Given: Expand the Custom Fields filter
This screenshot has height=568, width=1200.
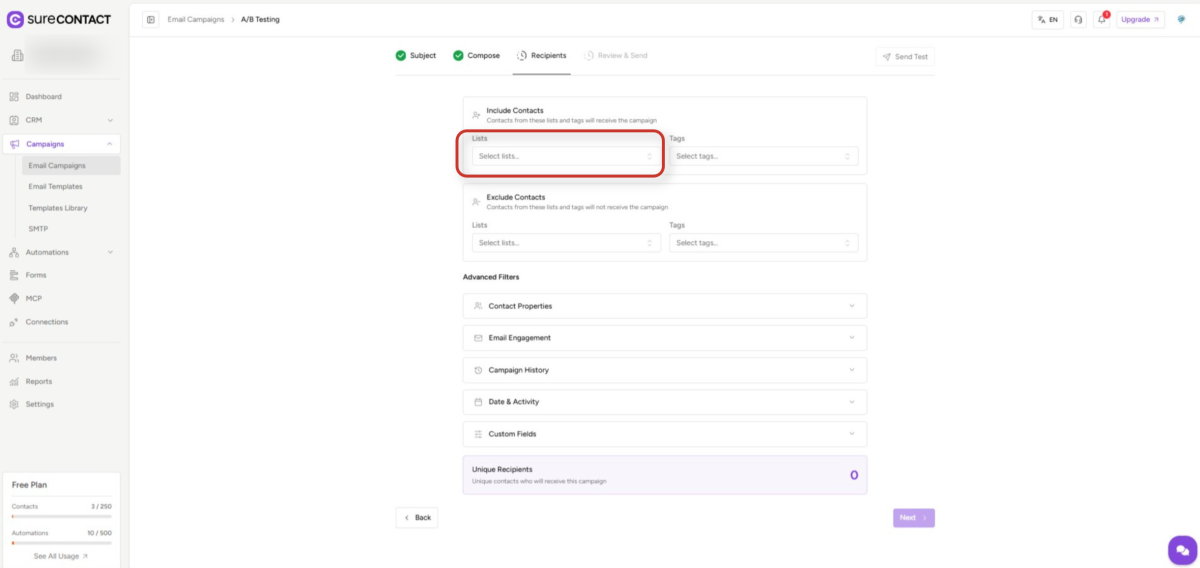Looking at the screenshot, I should click(665, 434).
